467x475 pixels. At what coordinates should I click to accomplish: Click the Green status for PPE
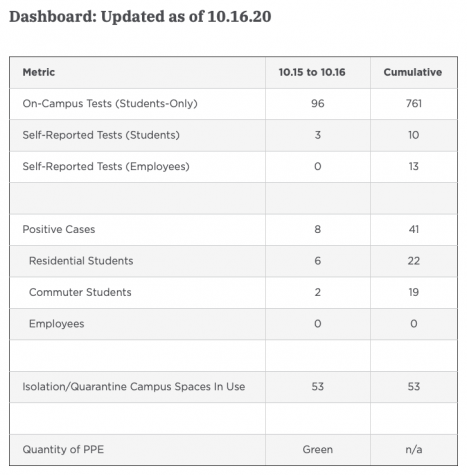click(318, 450)
